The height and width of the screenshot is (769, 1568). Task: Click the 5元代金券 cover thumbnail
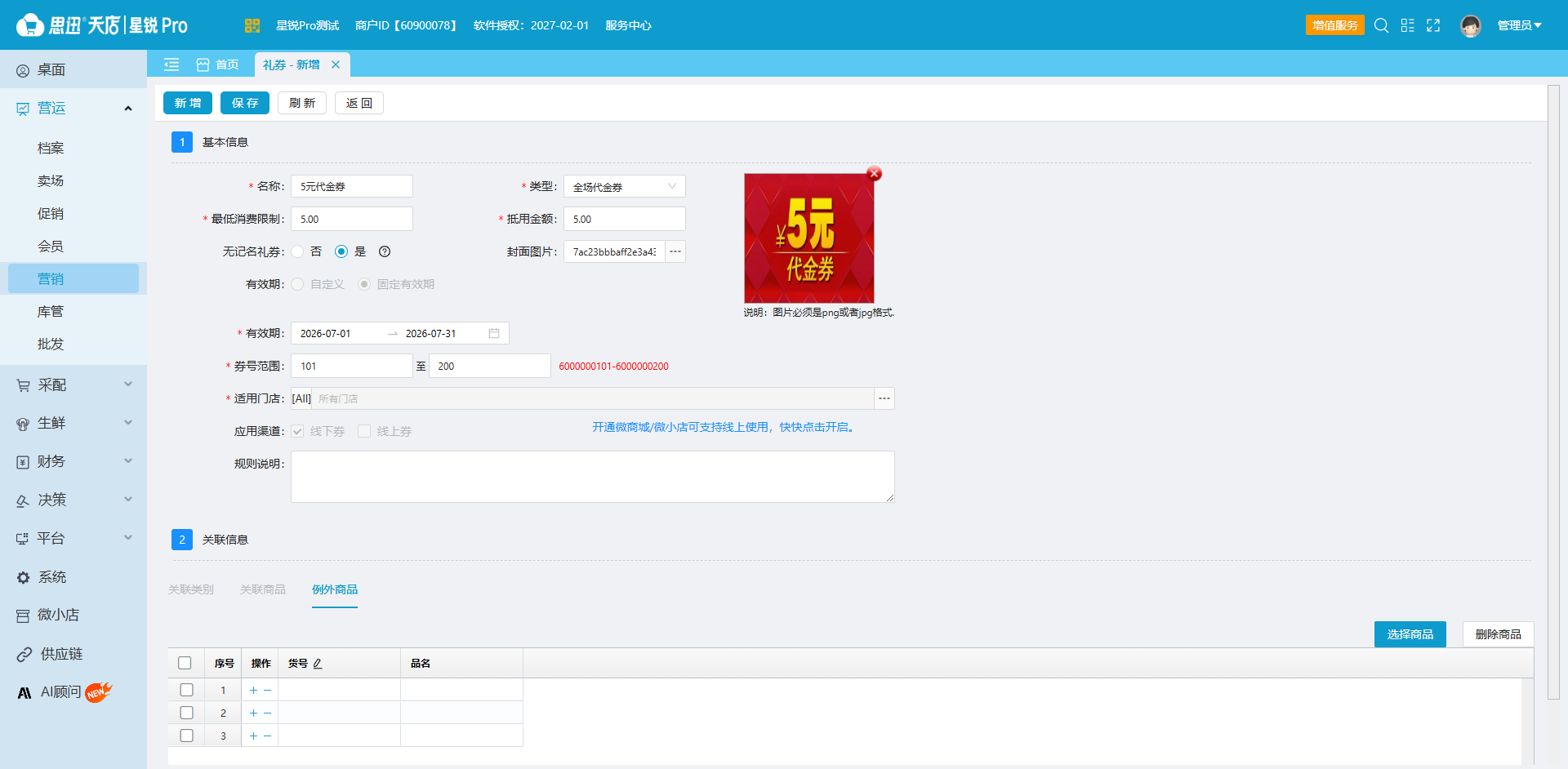(x=809, y=238)
